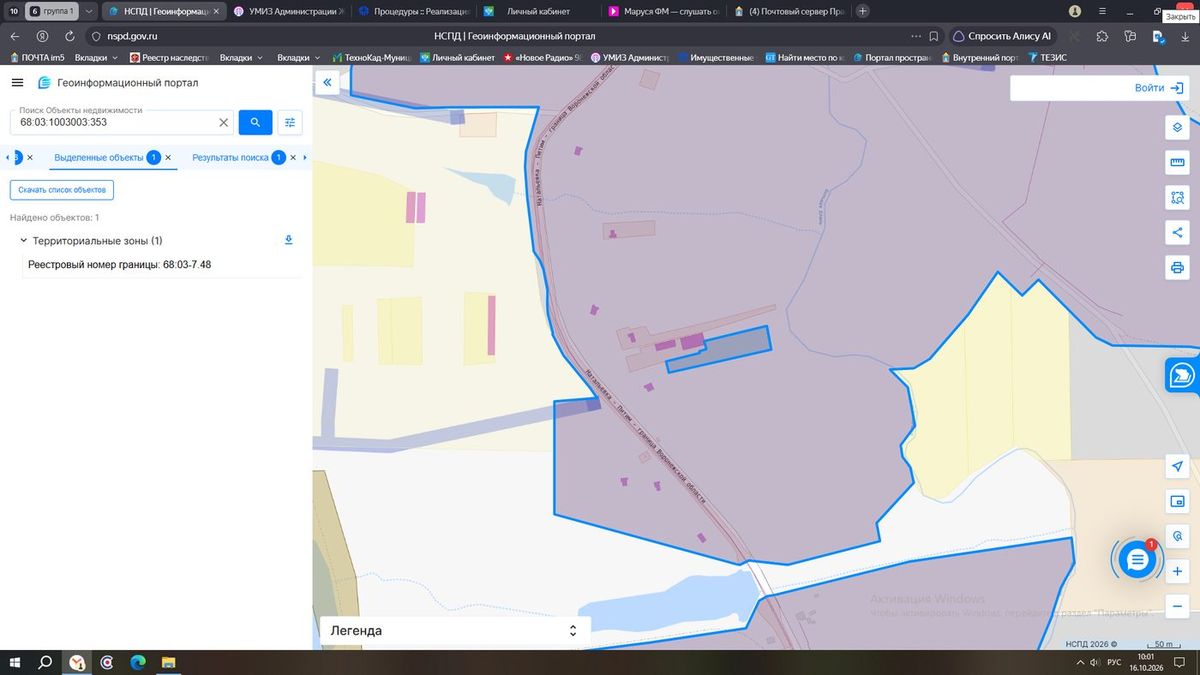Open ТехноКад-Муниц bookmark

point(370,58)
